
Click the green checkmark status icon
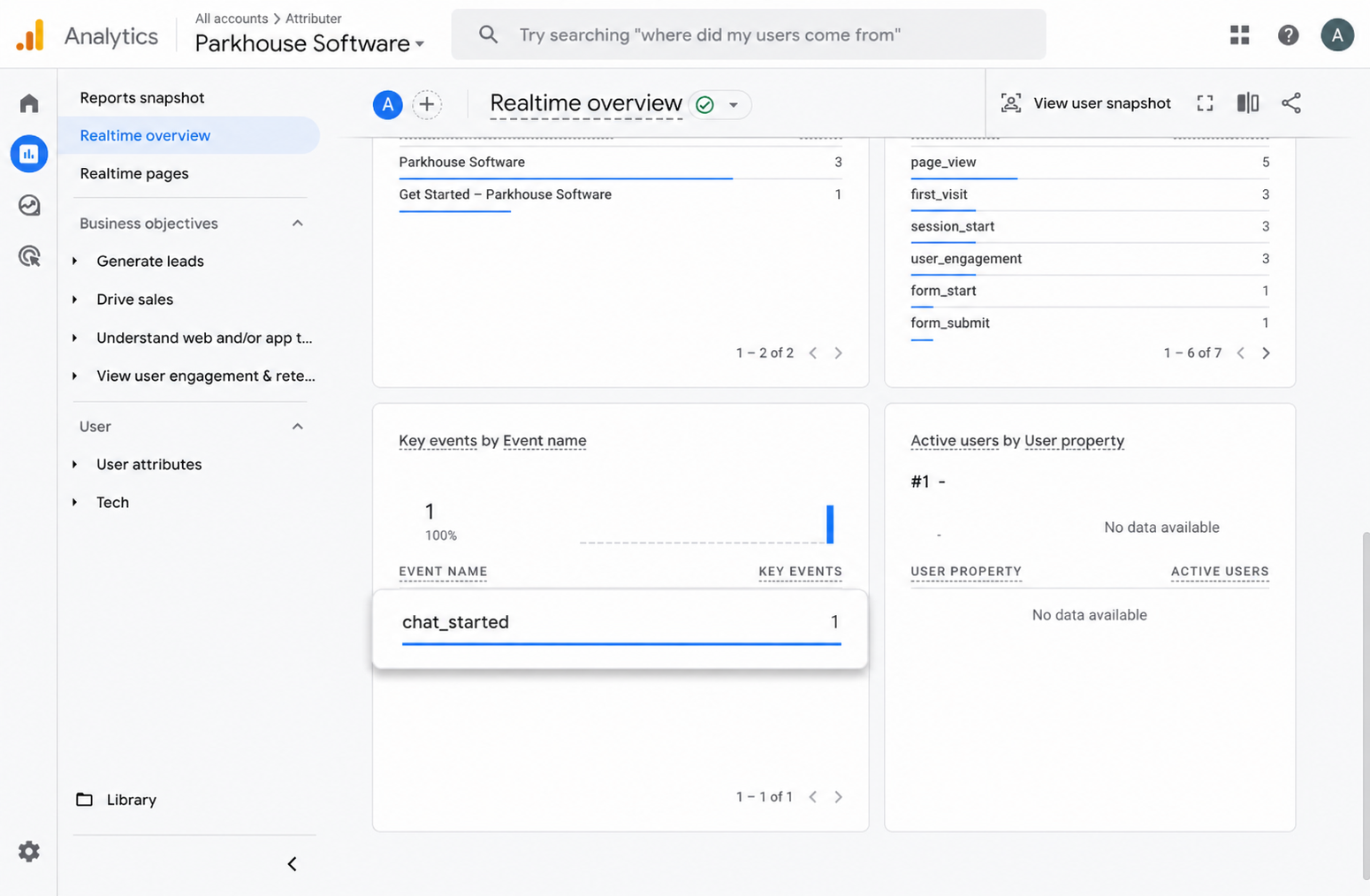pyautogui.click(x=704, y=104)
